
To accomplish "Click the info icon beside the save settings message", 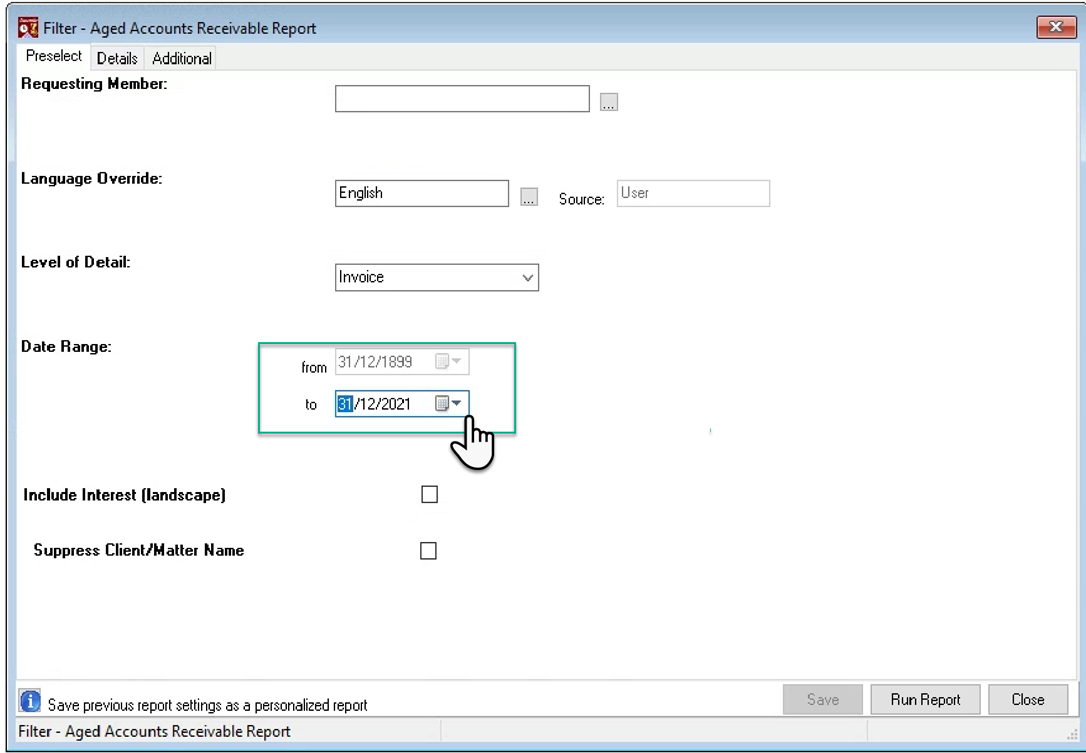I will 30,702.
